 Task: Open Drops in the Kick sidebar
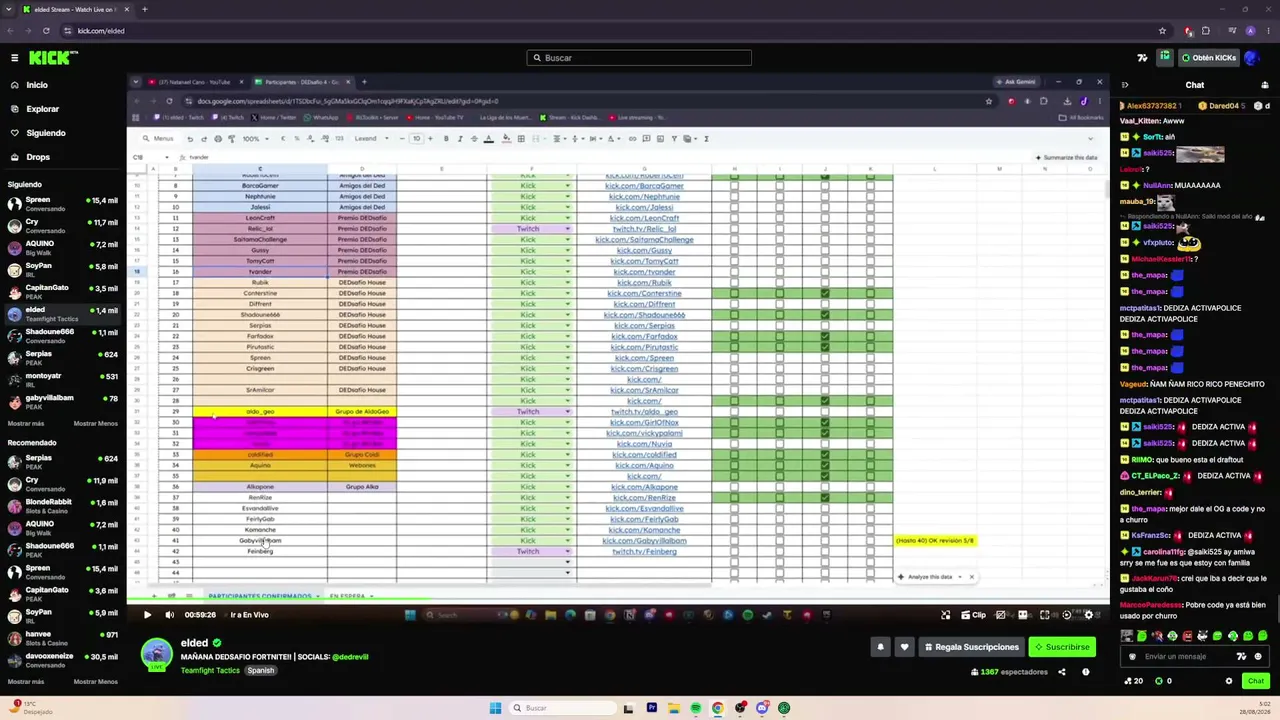point(38,157)
